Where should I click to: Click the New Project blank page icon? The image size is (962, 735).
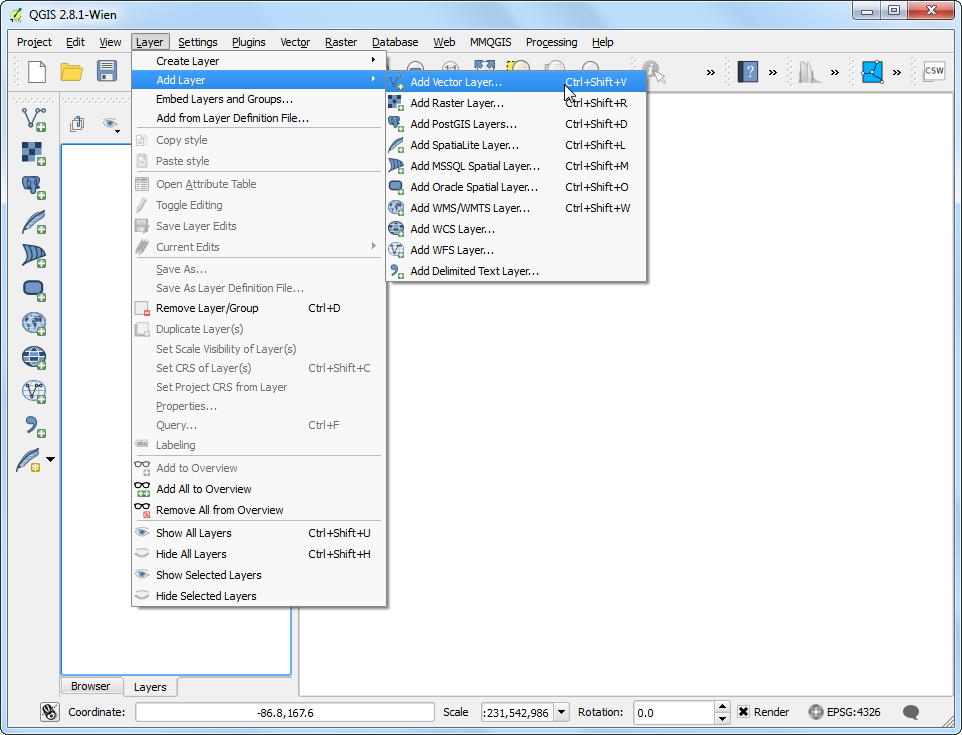click(37, 72)
